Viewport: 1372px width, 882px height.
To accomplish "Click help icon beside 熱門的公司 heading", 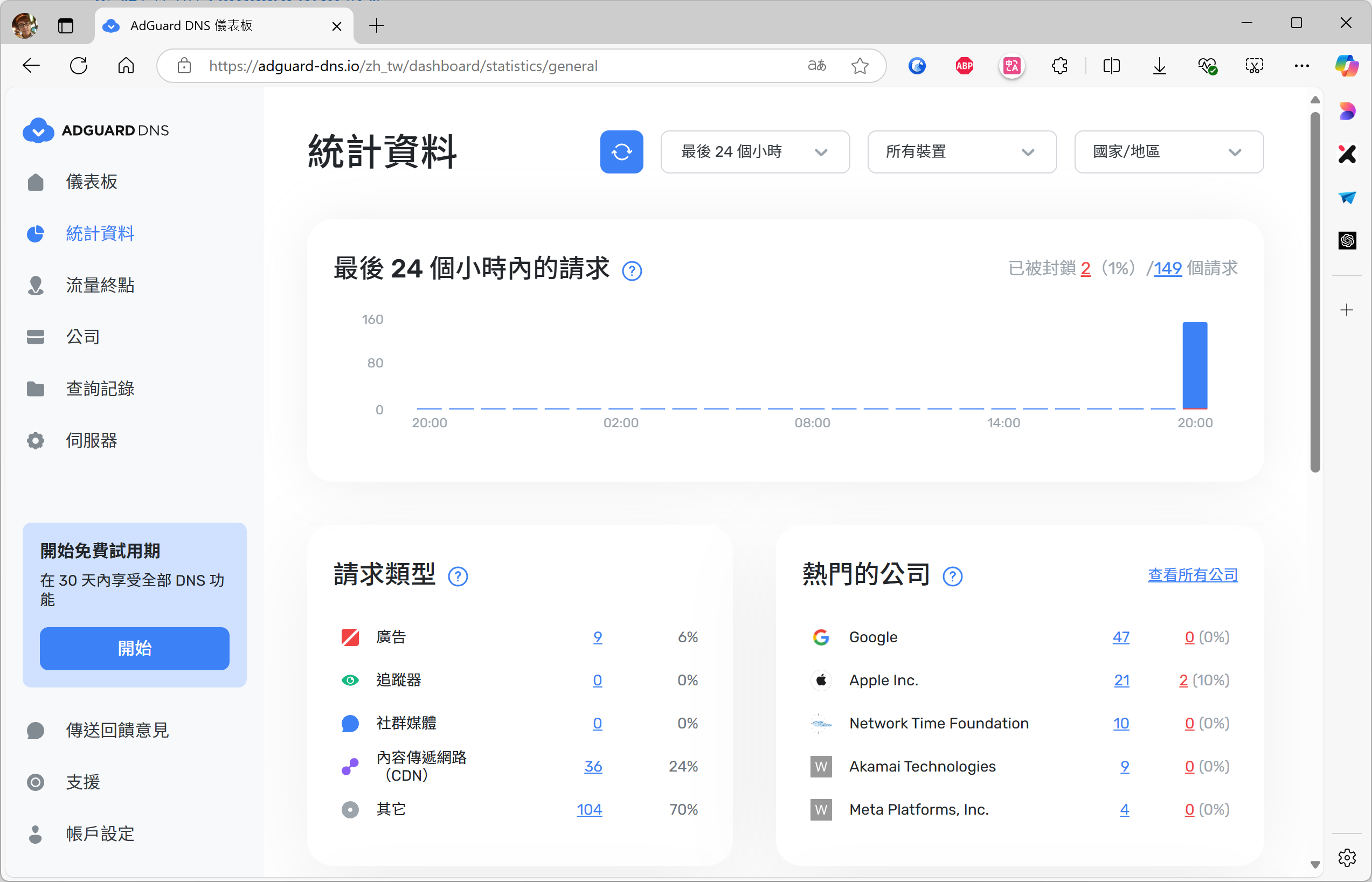I will coord(952,576).
